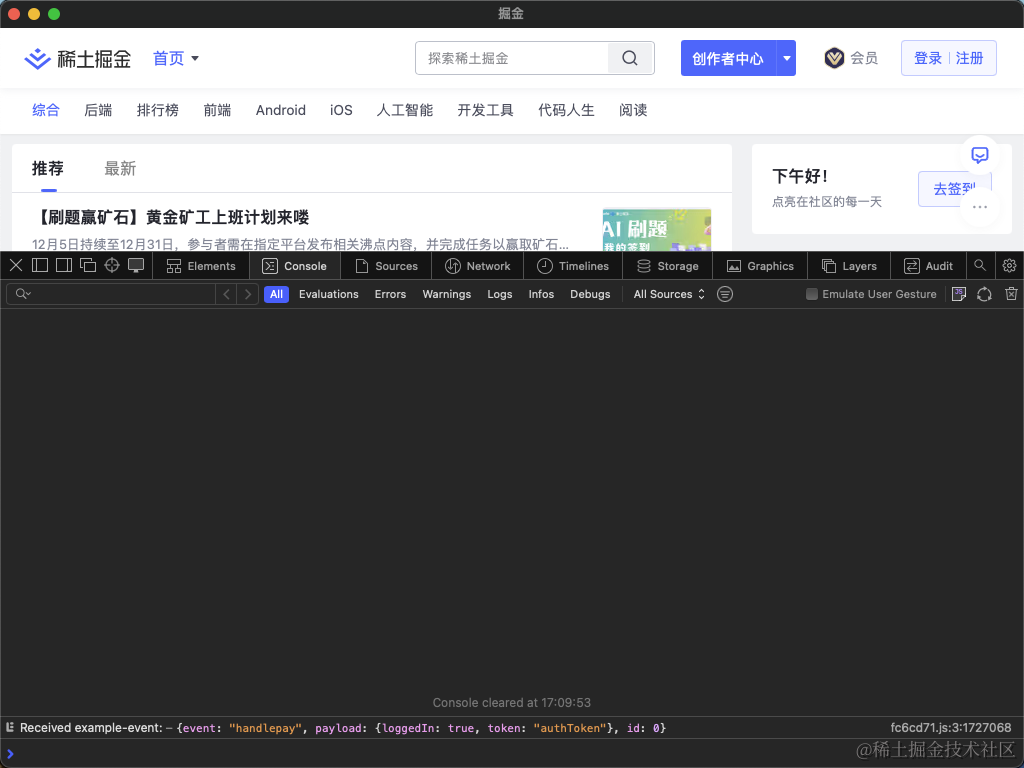Viewport: 1024px width, 768px height.
Task: Expand the 创作者中心 dropdown arrow
Action: tap(786, 58)
